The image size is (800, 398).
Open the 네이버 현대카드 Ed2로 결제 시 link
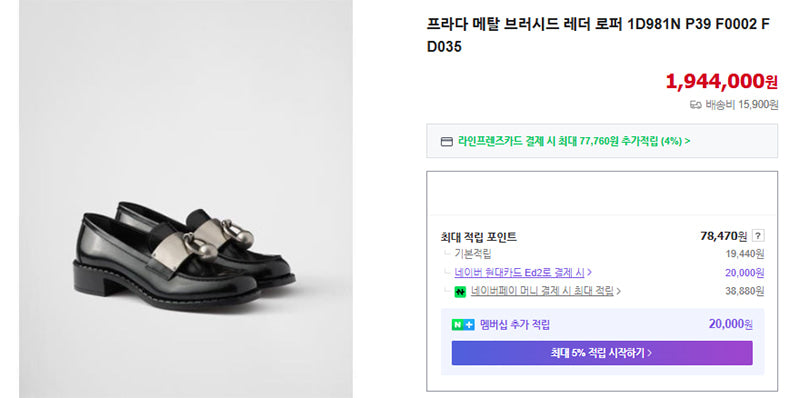[519, 272]
